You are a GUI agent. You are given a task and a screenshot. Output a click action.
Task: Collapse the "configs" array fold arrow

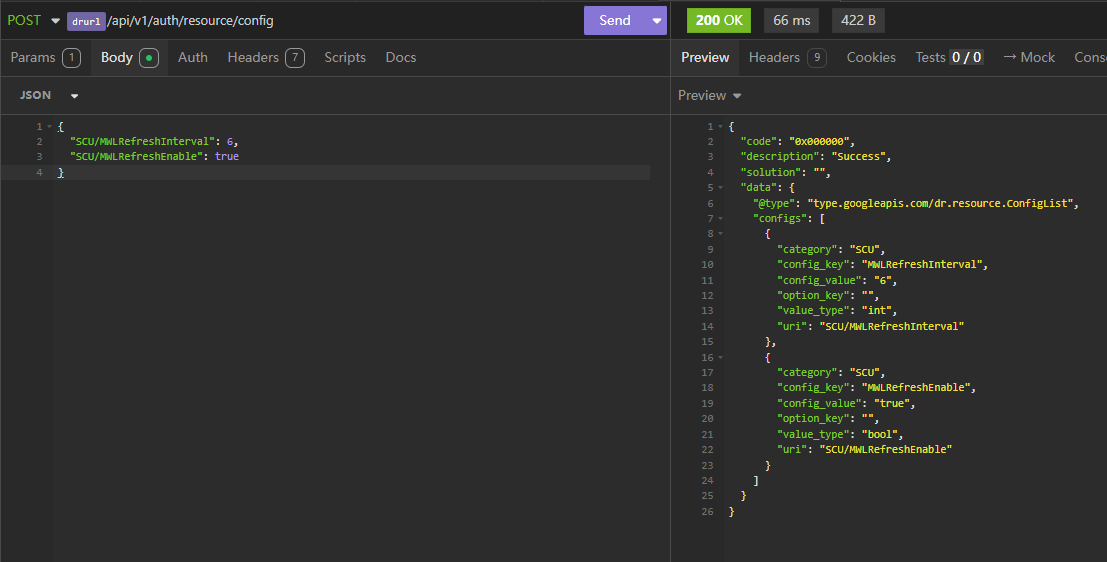click(720, 218)
